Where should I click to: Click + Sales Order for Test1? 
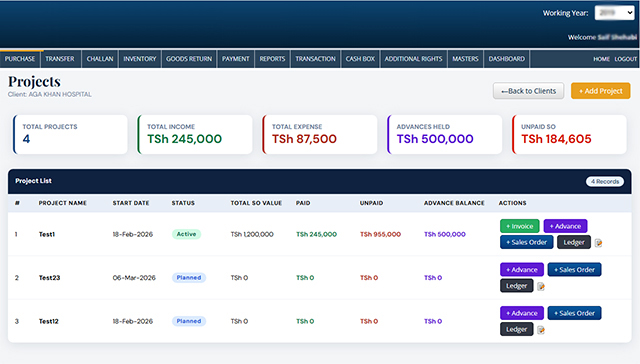click(x=527, y=242)
